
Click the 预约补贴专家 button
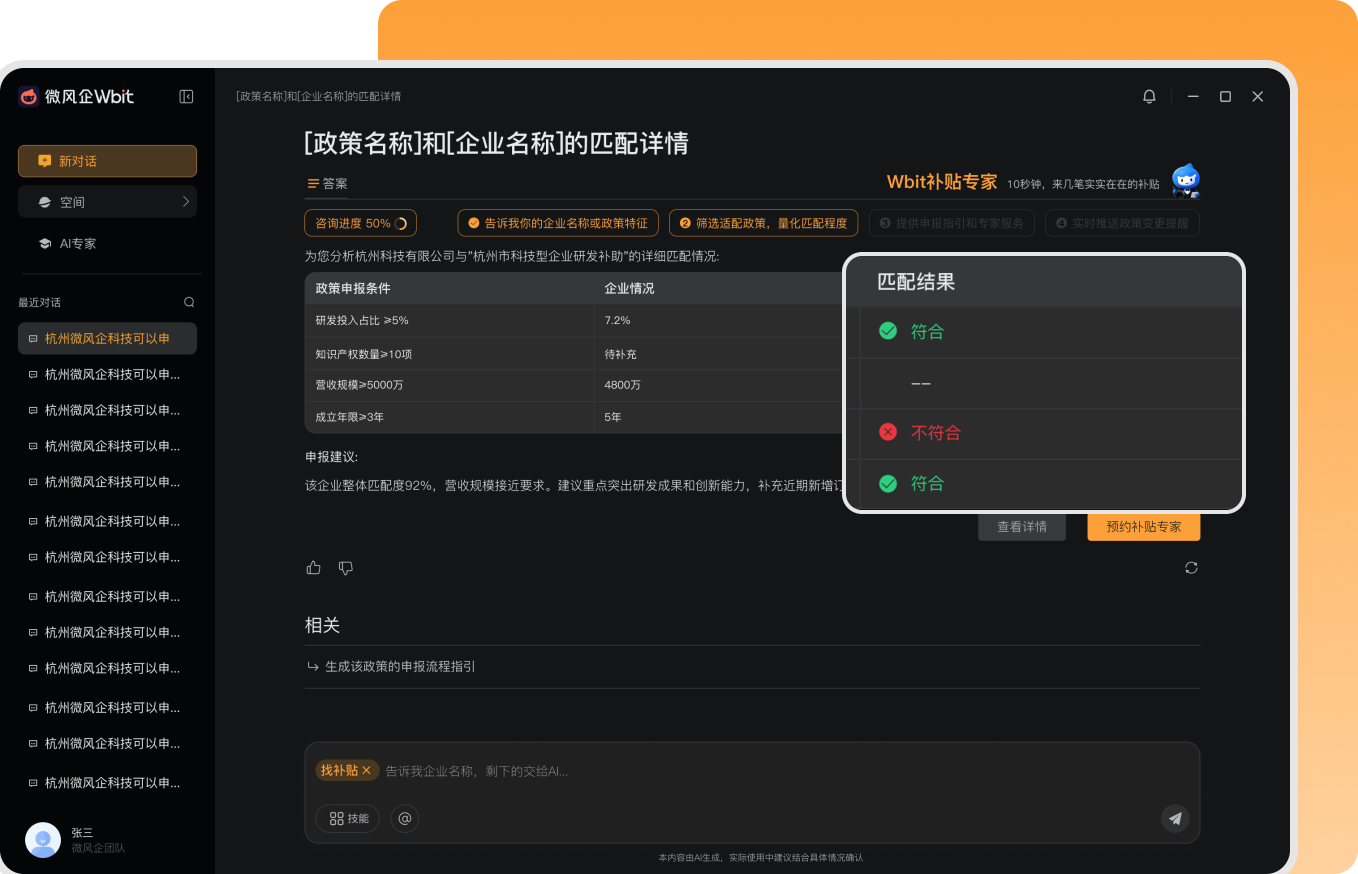tap(1143, 526)
